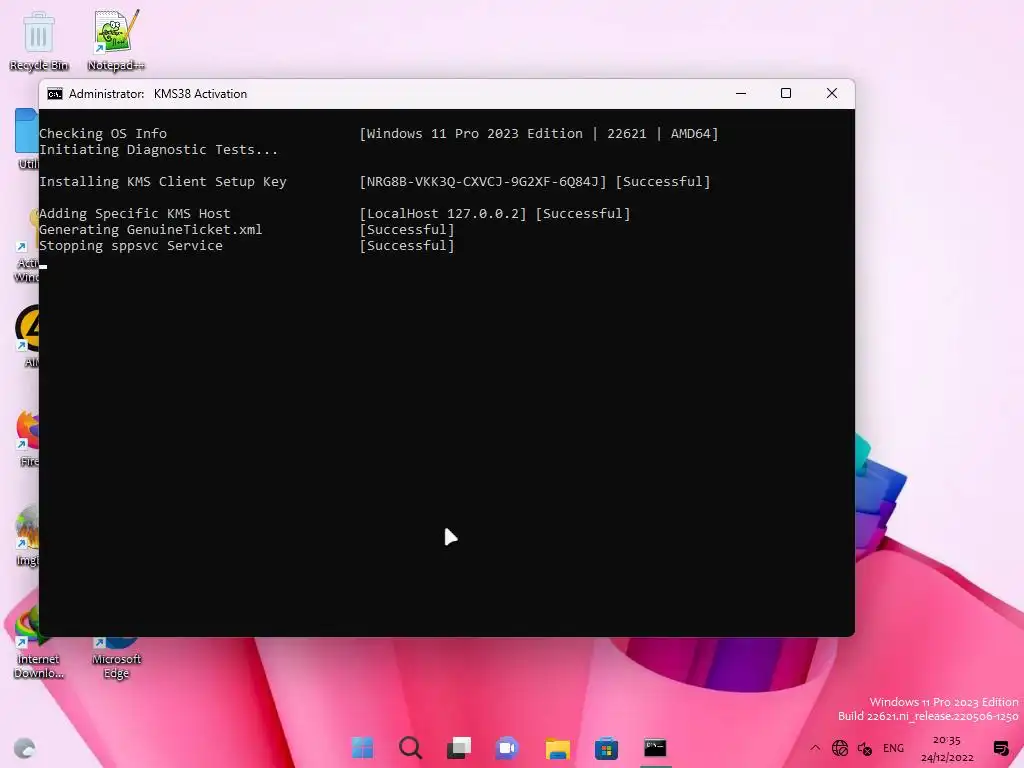Open File Explorer from taskbar

tap(557, 748)
